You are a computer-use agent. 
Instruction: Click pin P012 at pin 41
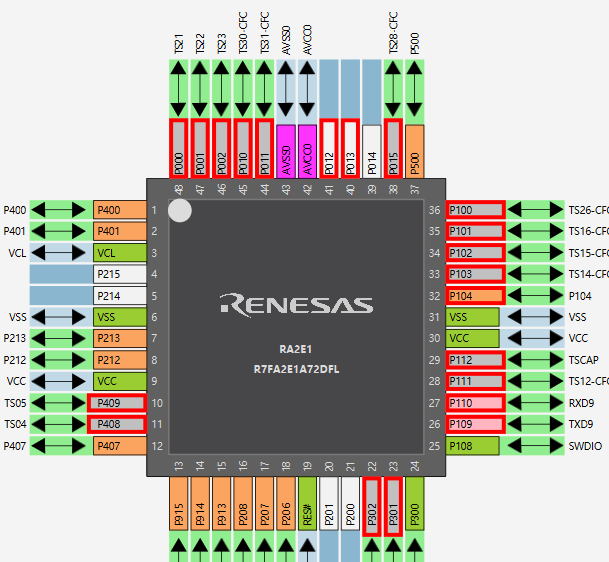(x=329, y=148)
